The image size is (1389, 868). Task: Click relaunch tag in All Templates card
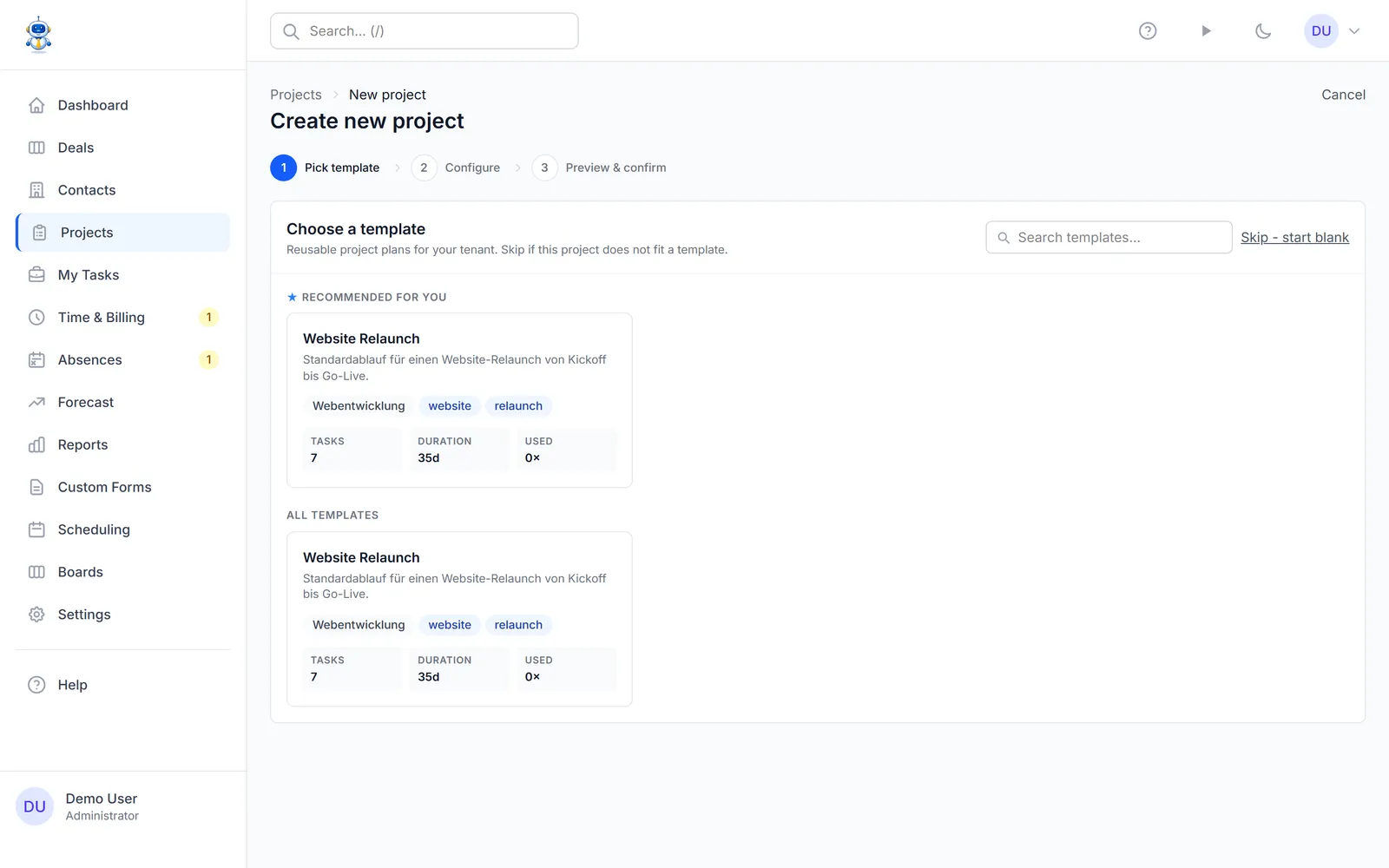pyautogui.click(x=518, y=625)
